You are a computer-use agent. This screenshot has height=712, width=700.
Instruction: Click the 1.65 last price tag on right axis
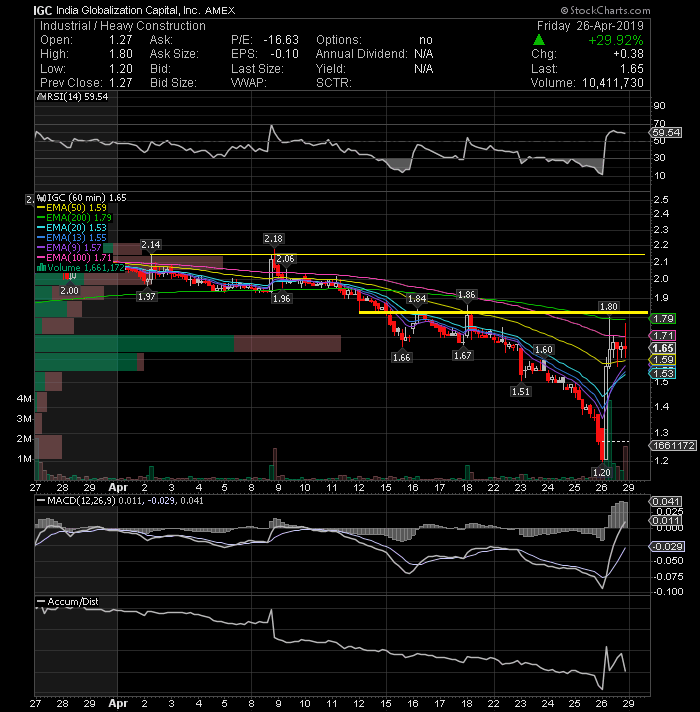663,348
